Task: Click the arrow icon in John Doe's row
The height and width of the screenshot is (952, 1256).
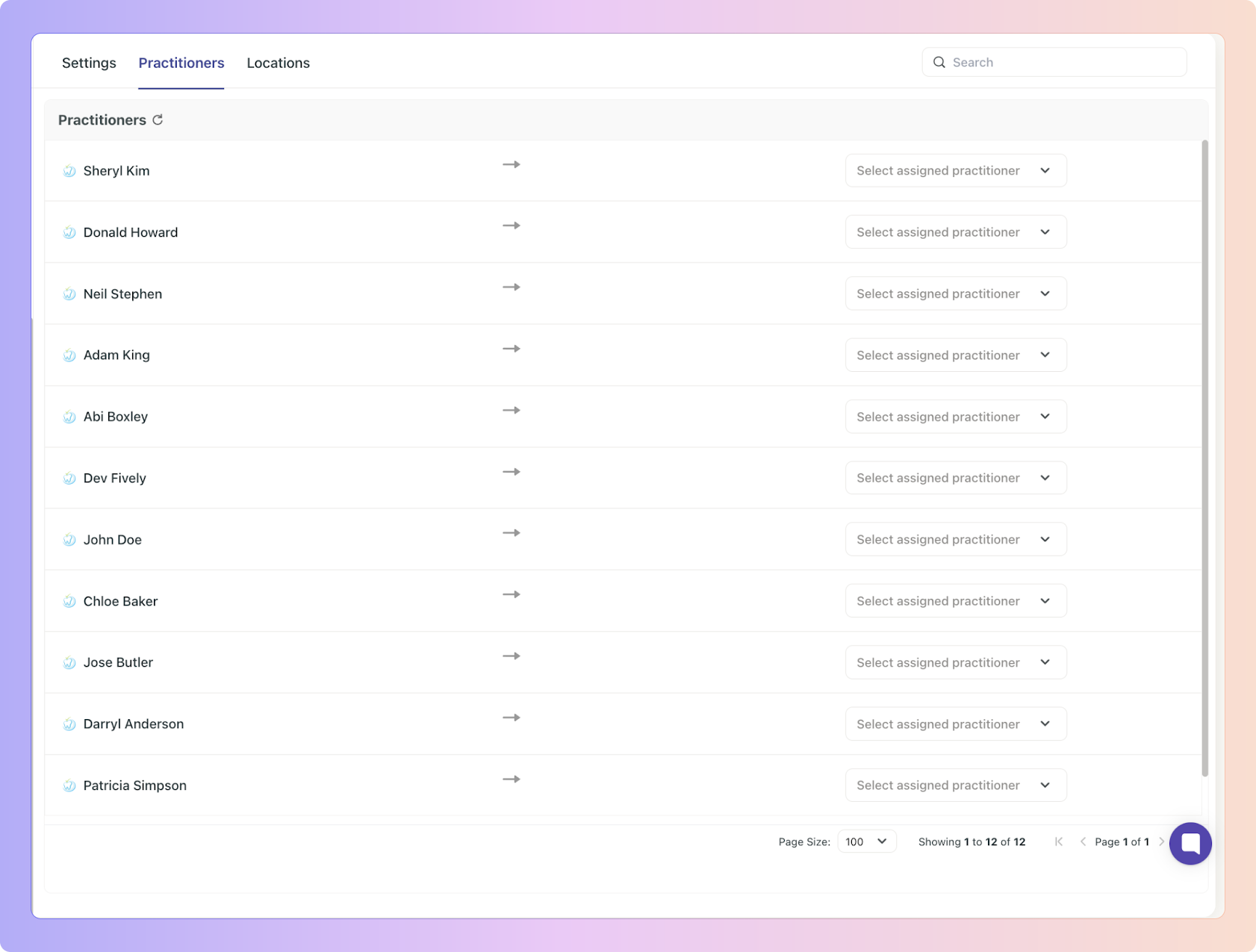Action: tap(512, 533)
